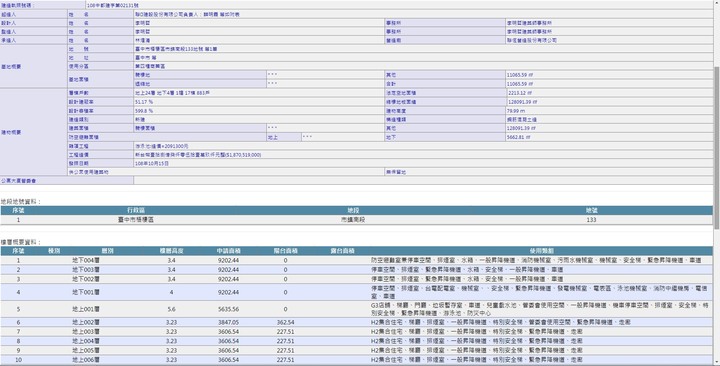This screenshot has height=366, width=720.
Task: Click the 樓別 column header
Action: (54, 251)
